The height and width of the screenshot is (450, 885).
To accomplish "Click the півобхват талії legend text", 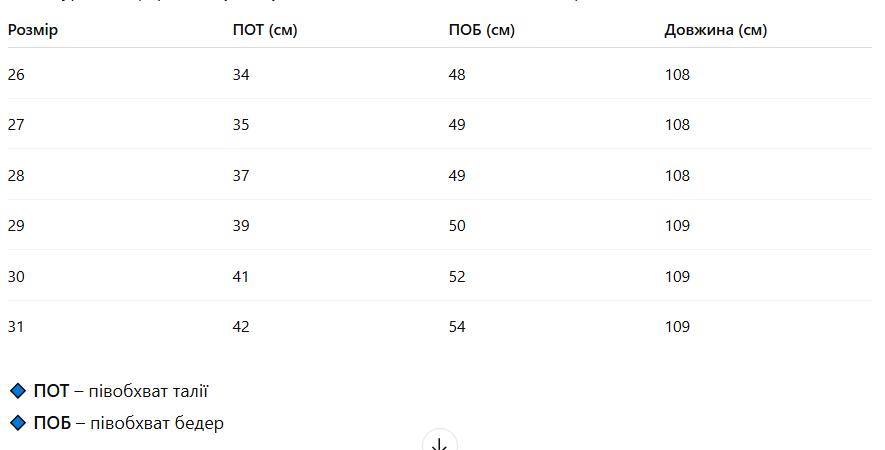I will [x=148, y=391].
